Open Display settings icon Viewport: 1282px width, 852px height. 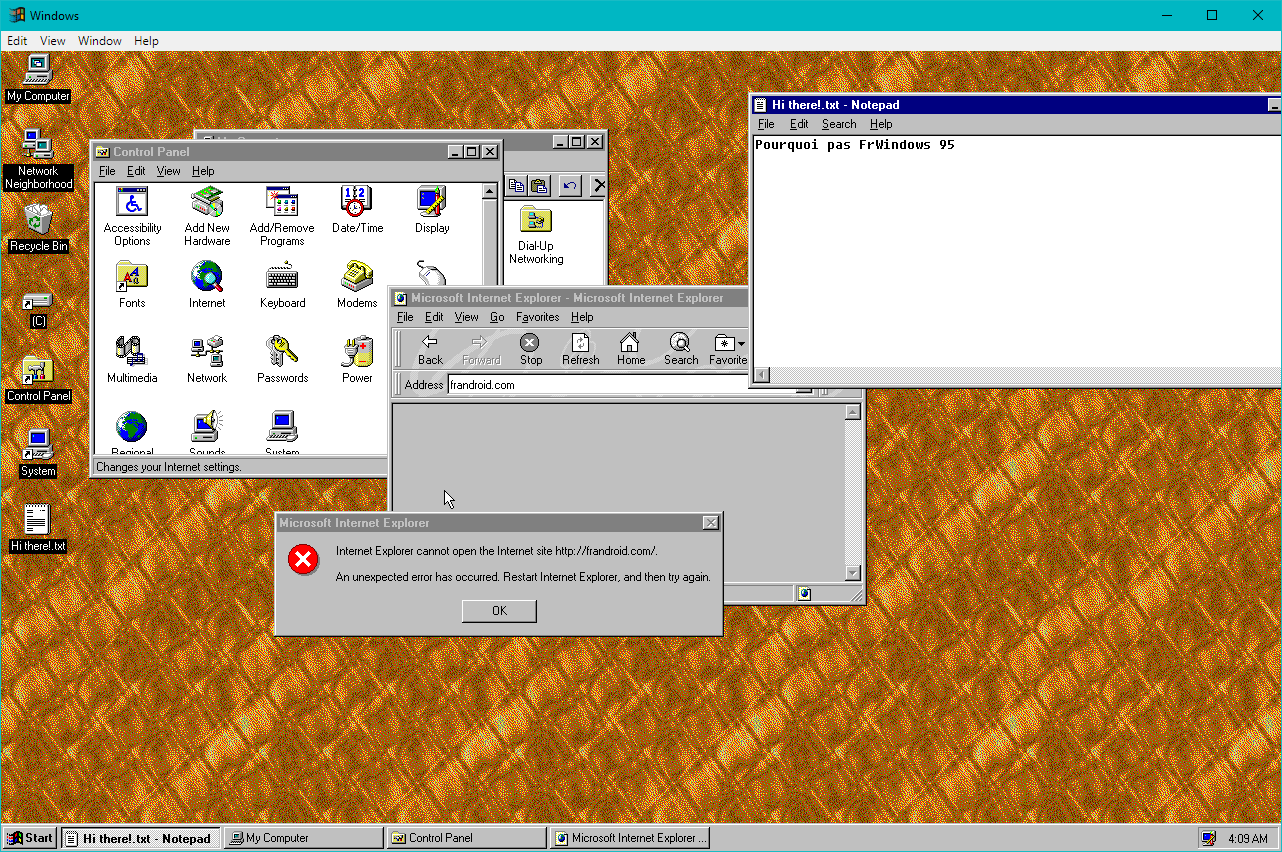click(x=432, y=210)
